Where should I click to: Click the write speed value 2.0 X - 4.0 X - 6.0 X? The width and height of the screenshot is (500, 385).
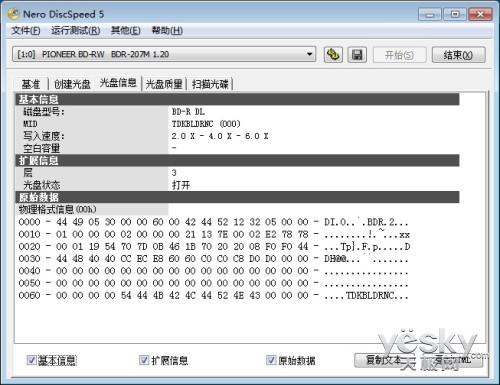220,136
